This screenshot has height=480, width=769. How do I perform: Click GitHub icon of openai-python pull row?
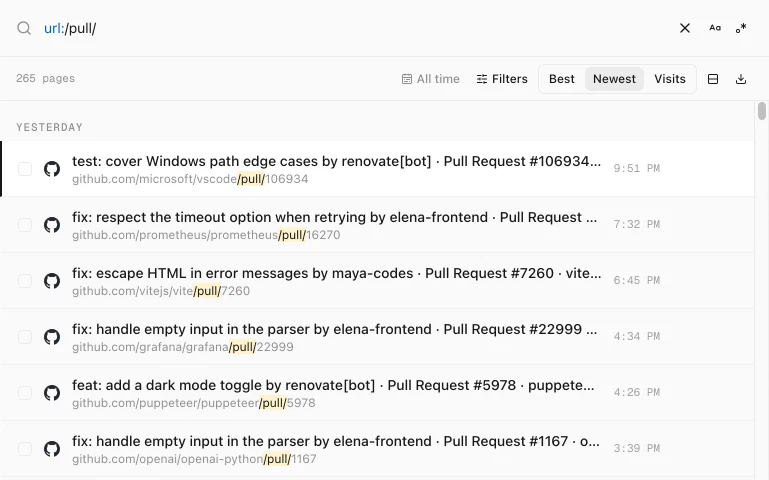click(52, 448)
